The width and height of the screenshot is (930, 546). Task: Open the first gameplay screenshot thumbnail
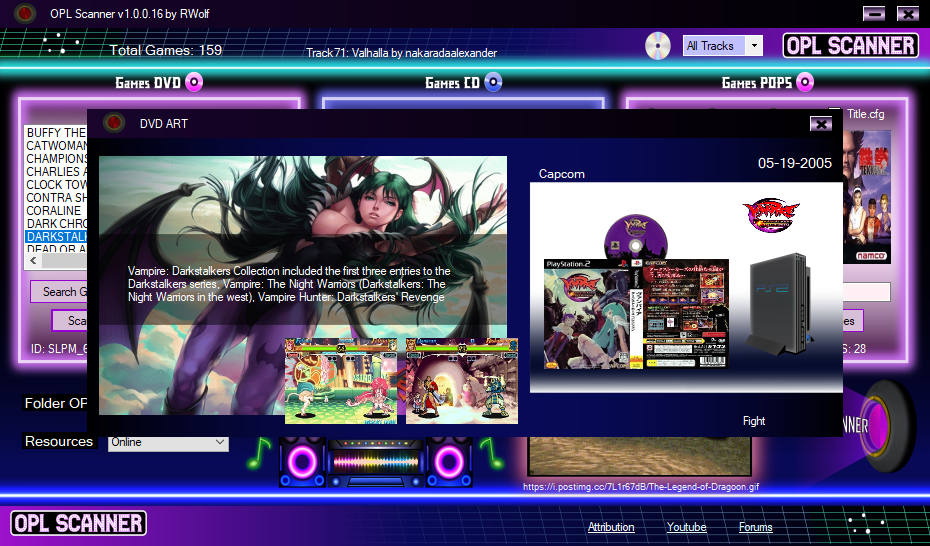pos(341,381)
